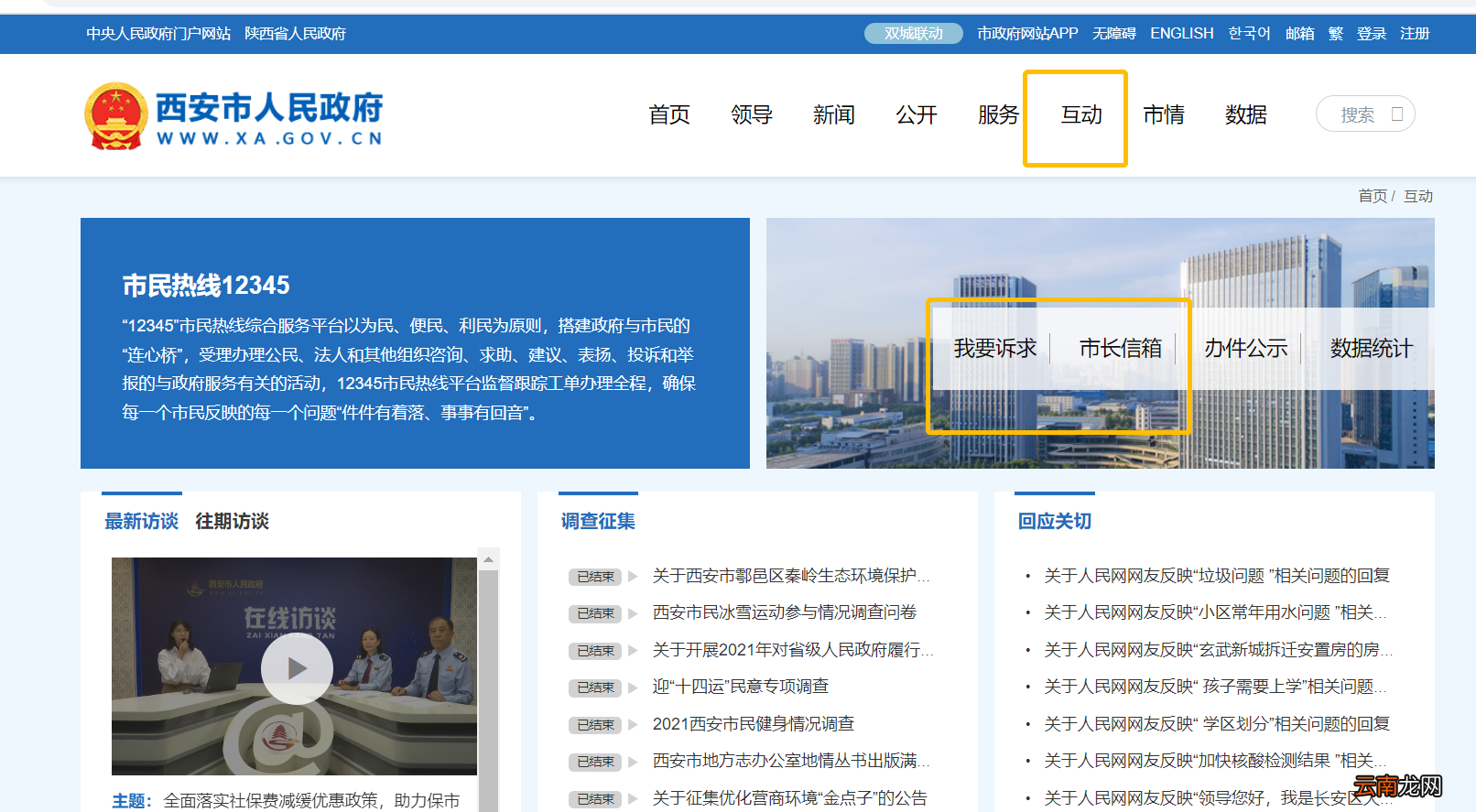
Task: Open the 邮箱 mailbox link
Action: (1300, 34)
